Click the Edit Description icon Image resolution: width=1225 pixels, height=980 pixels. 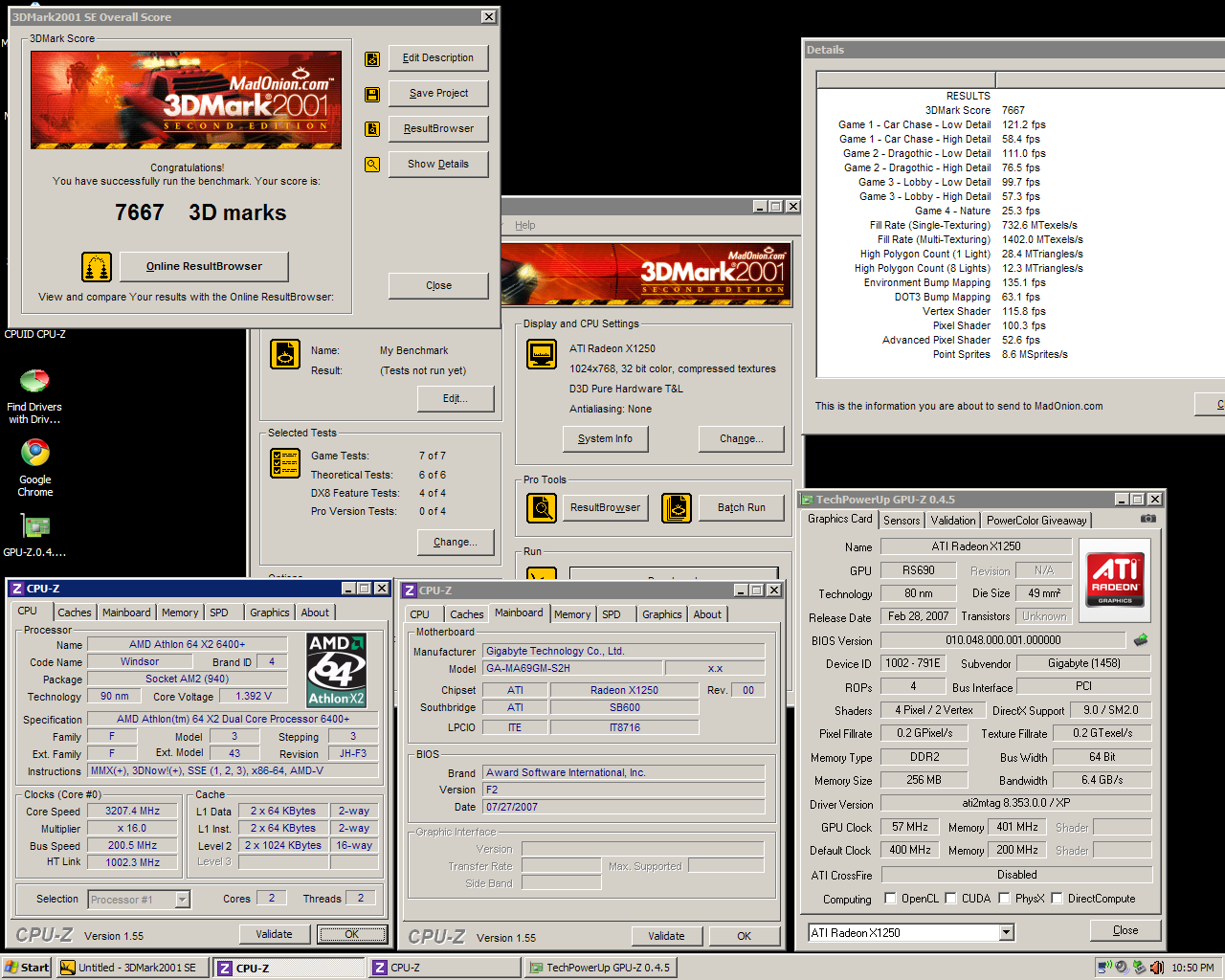pyautogui.click(x=372, y=59)
